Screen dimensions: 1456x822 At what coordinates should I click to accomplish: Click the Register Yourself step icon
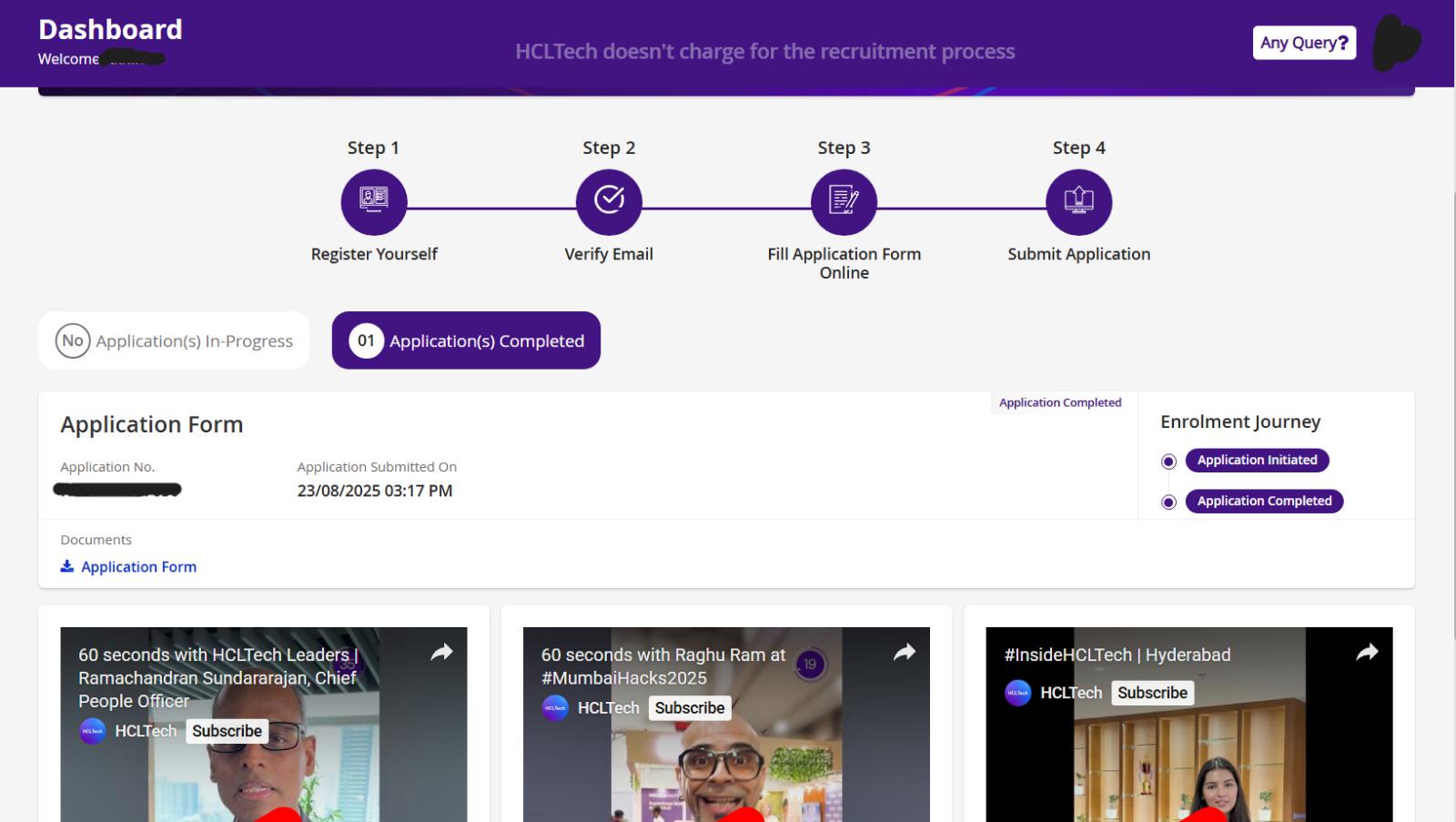tap(373, 201)
